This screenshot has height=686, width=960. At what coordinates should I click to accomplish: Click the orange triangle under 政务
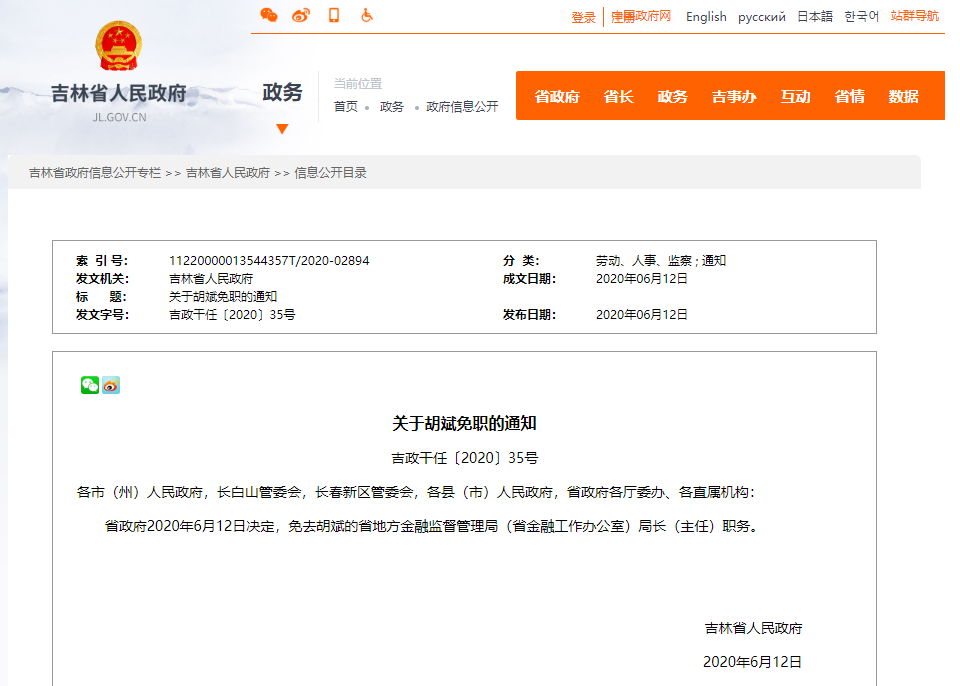(282, 129)
